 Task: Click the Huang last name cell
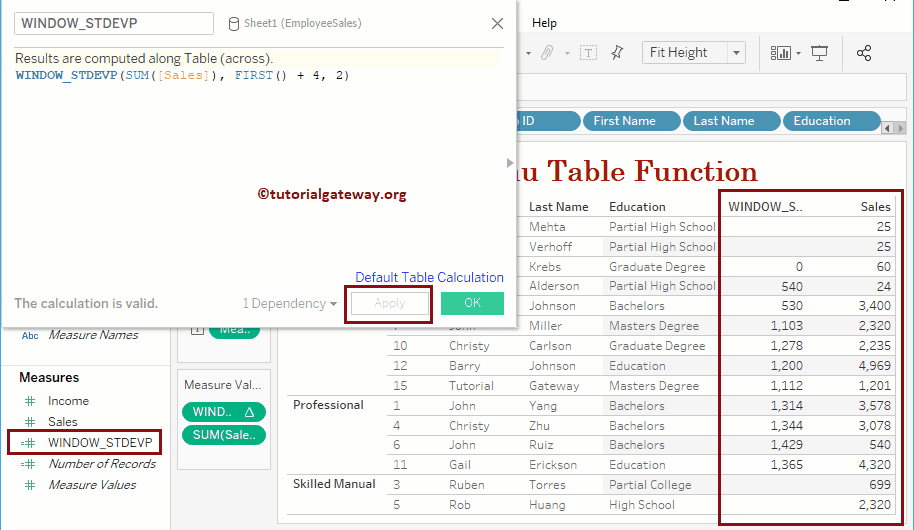tap(547, 505)
